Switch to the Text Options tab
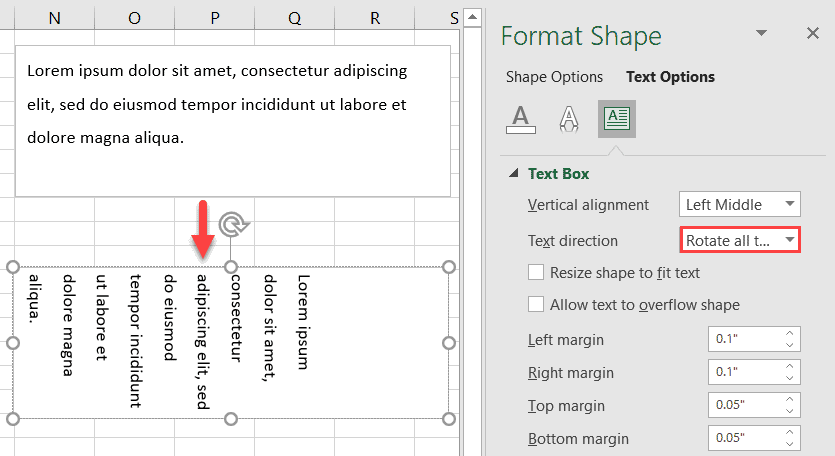The width and height of the screenshot is (835, 456). (x=670, y=77)
